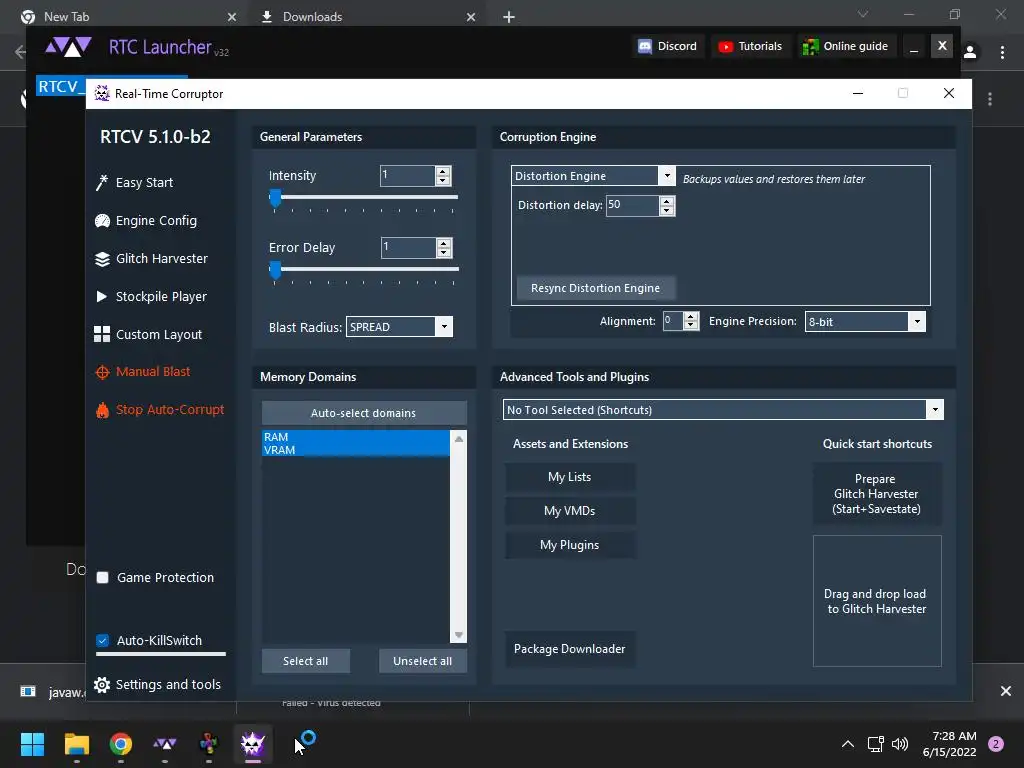The width and height of the screenshot is (1024, 768).
Task: Increase Error Delay with up arrow
Action: pyautogui.click(x=443, y=243)
